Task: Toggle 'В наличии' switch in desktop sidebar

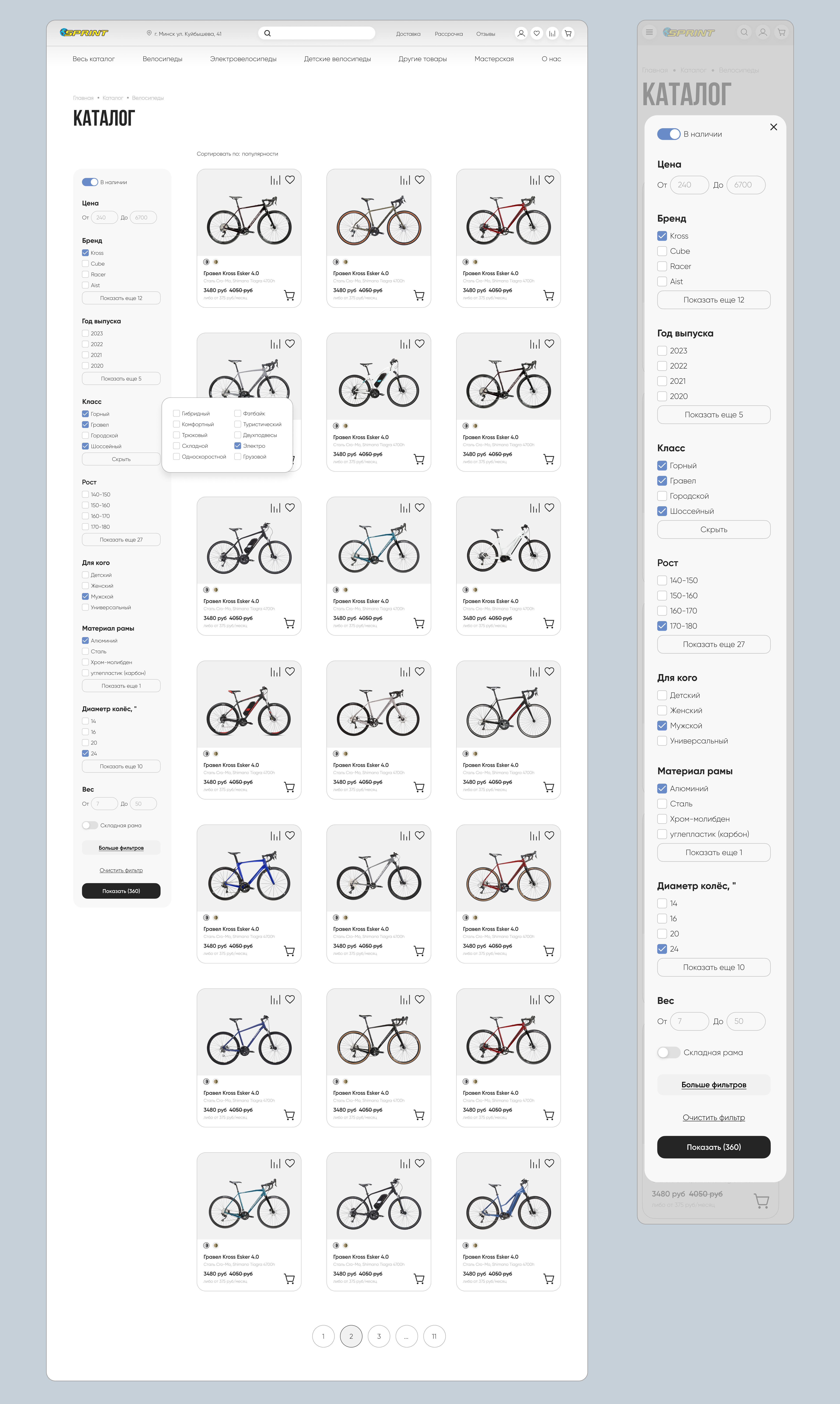Action: 90,182
